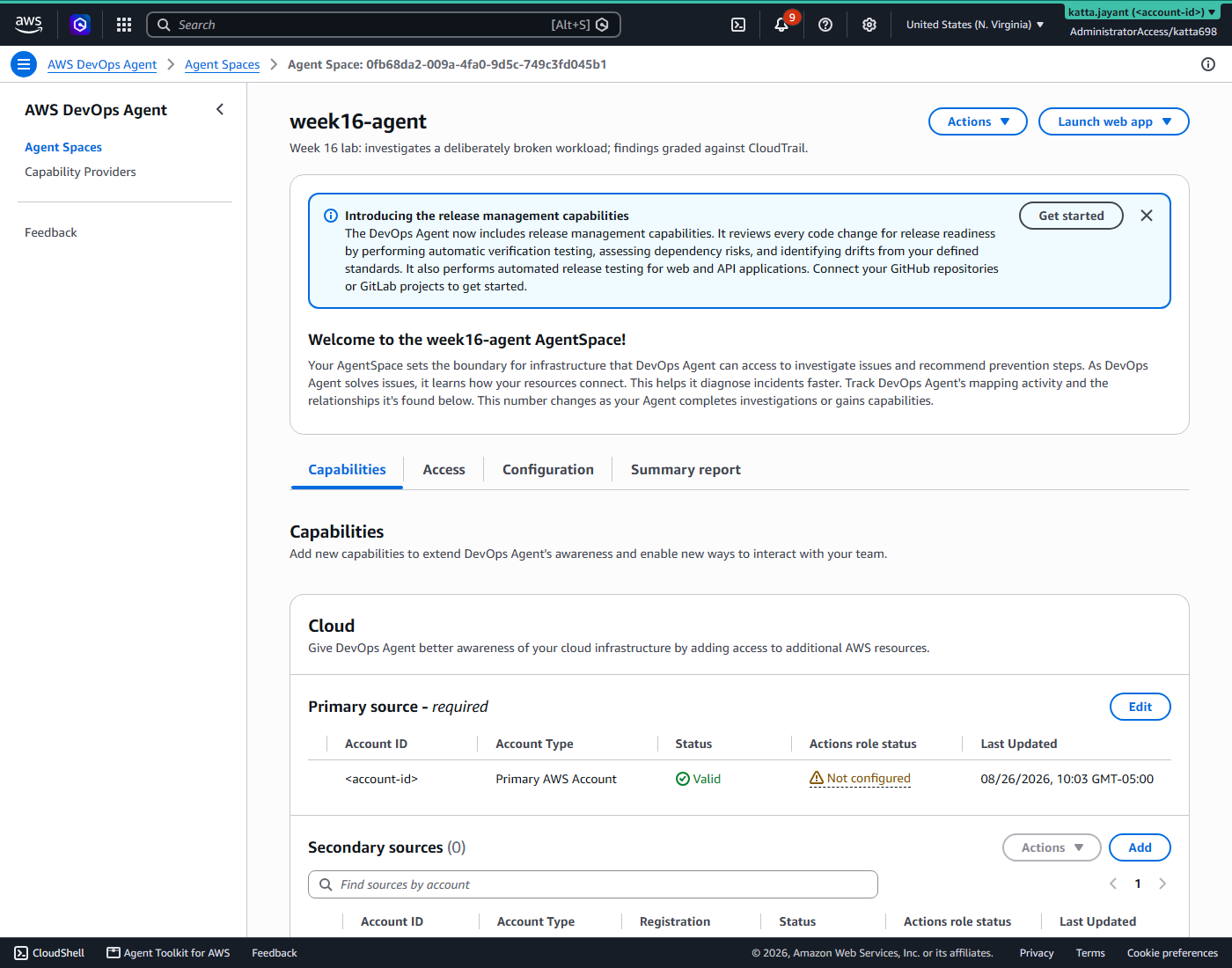Viewport: 1232px width, 968px height.
Task: Go to next page of secondary sources
Action: [x=1162, y=884]
